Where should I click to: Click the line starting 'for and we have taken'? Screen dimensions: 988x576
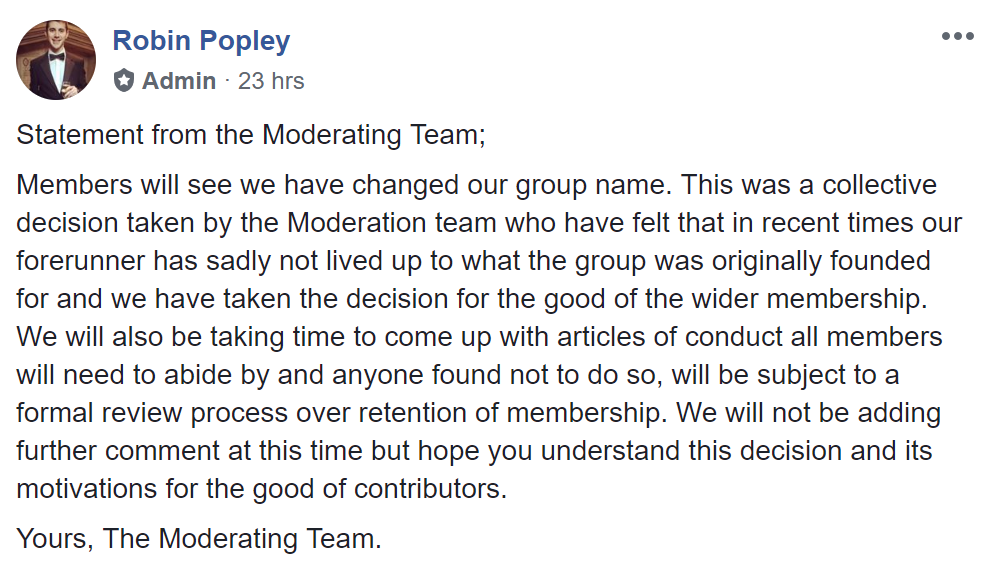click(x=472, y=299)
